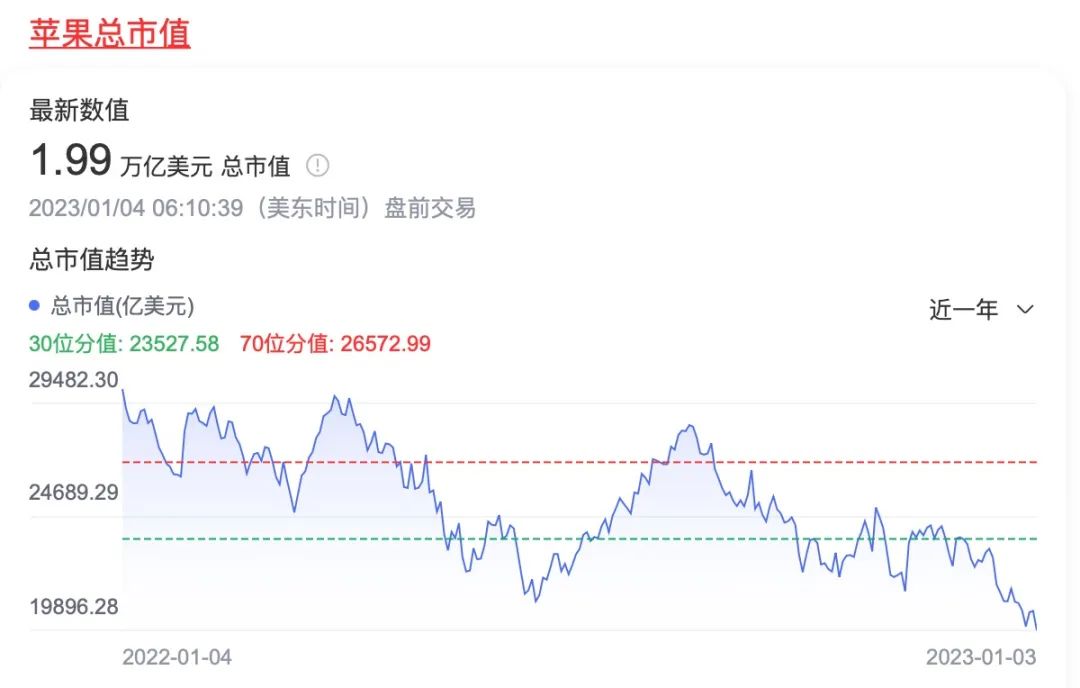
Task: Click the chart line's rightmost lowest point
Action: (x=1036, y=628)
